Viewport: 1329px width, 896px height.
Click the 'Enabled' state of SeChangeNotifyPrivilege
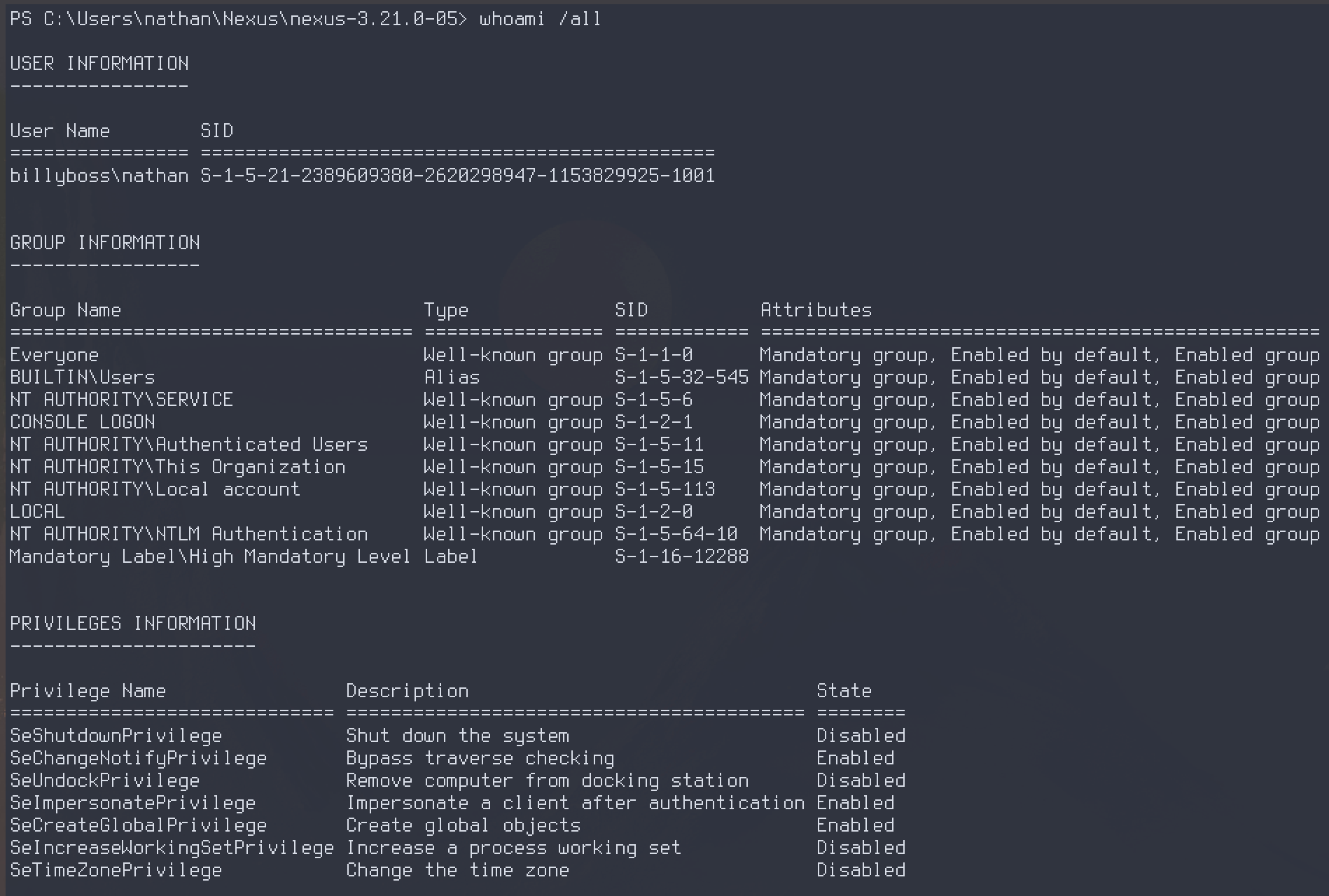point(856,758)
